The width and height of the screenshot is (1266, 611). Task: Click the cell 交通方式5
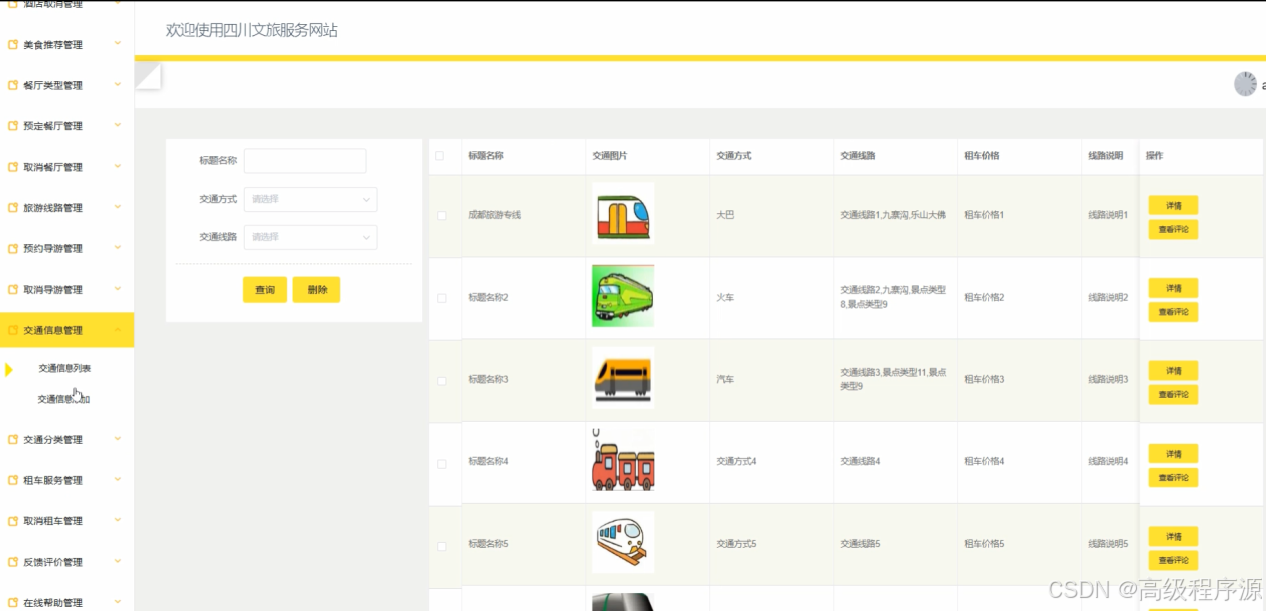tap(736, 544)
